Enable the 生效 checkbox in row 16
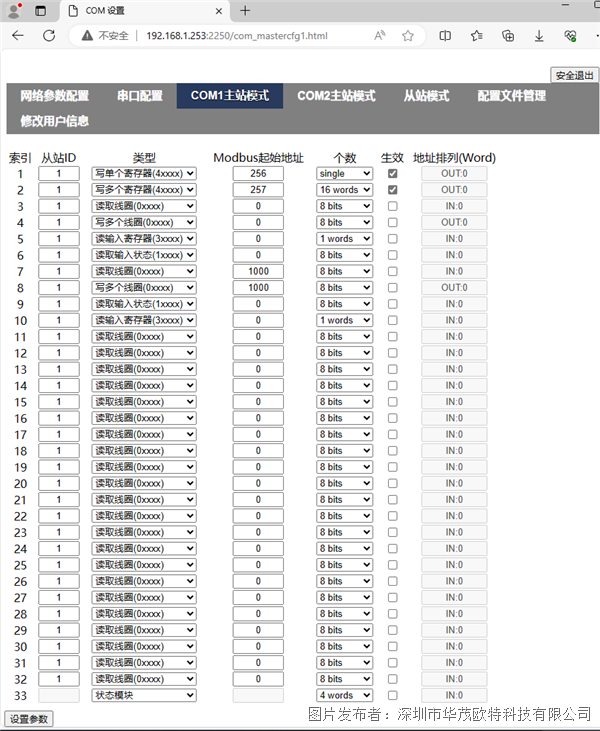This screenshot has width=600, height=731. coord(393,418)
